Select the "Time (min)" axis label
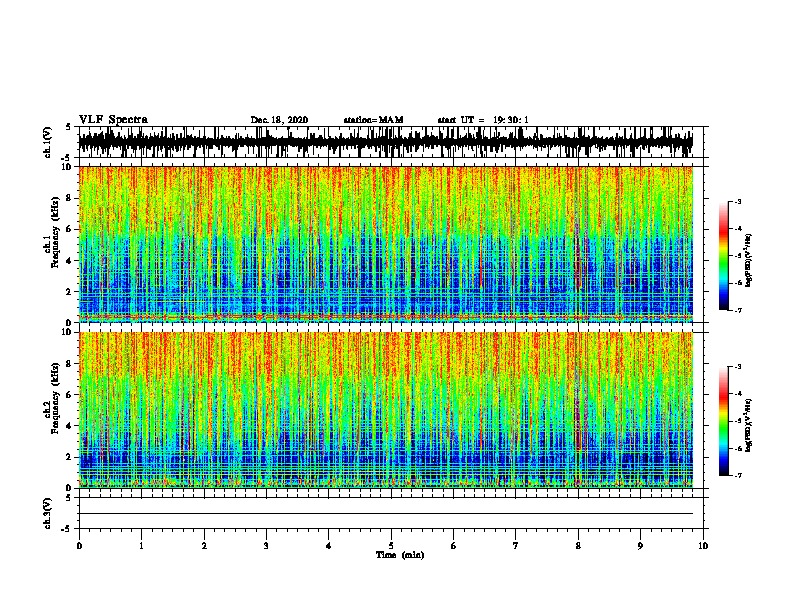 click(400, 555)
